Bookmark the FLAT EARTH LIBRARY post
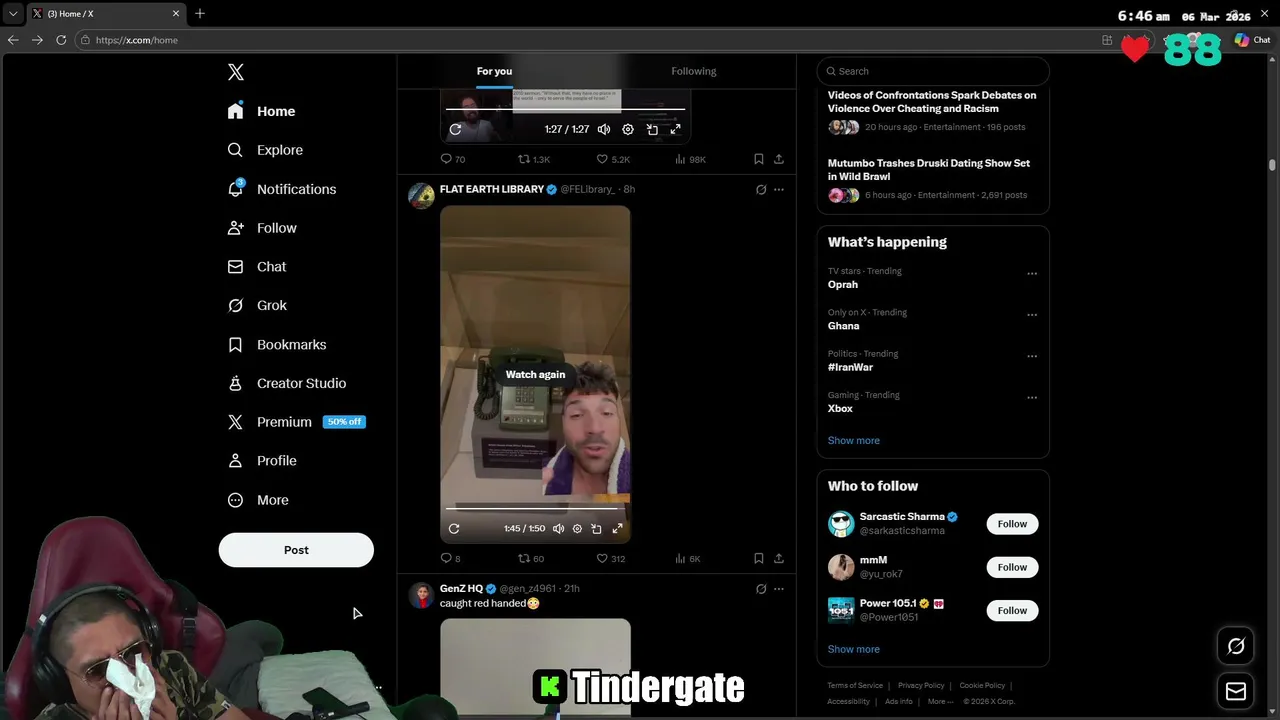The height and width of the screenshot is (720, 1280). pyautogui.click(x=759, y=558)
